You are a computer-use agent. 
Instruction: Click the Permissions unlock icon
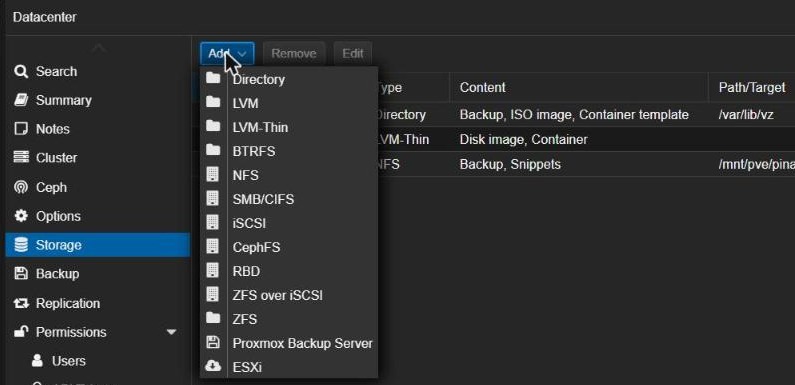[x=21, y=332]
